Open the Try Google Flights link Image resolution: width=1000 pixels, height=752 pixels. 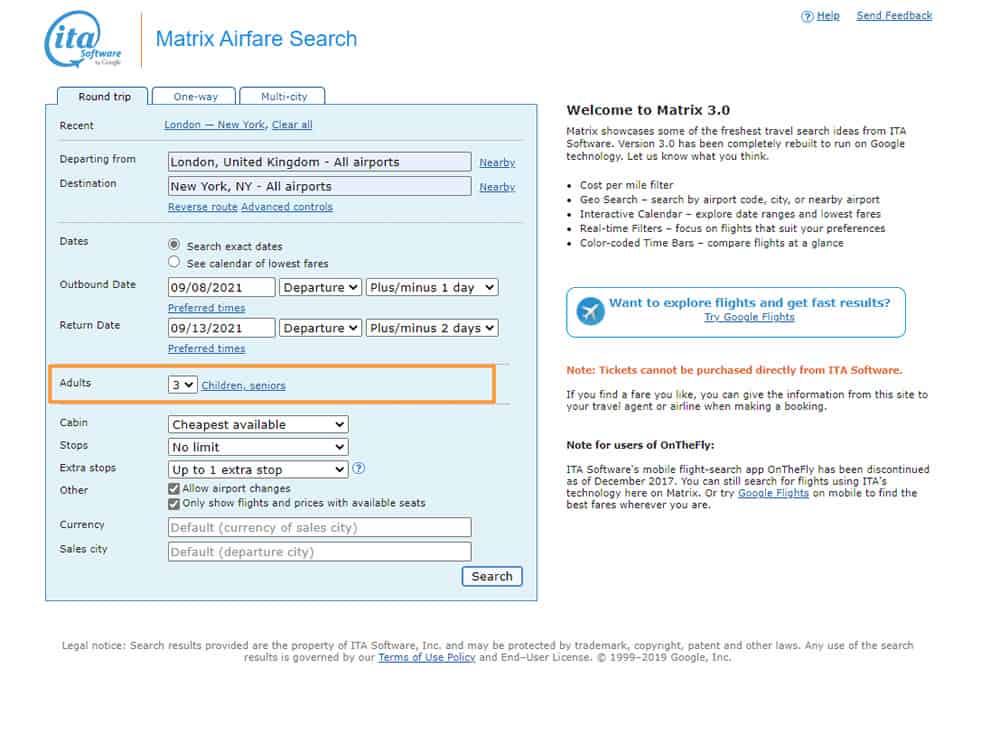click(749, 317)
